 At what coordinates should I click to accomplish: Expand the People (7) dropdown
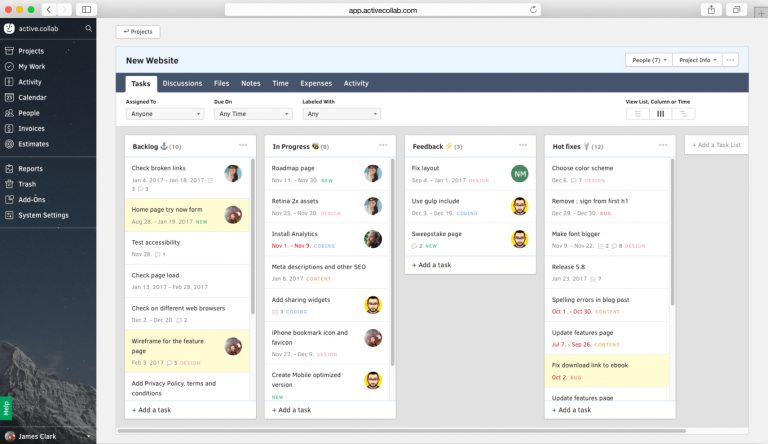click(648, 60)
